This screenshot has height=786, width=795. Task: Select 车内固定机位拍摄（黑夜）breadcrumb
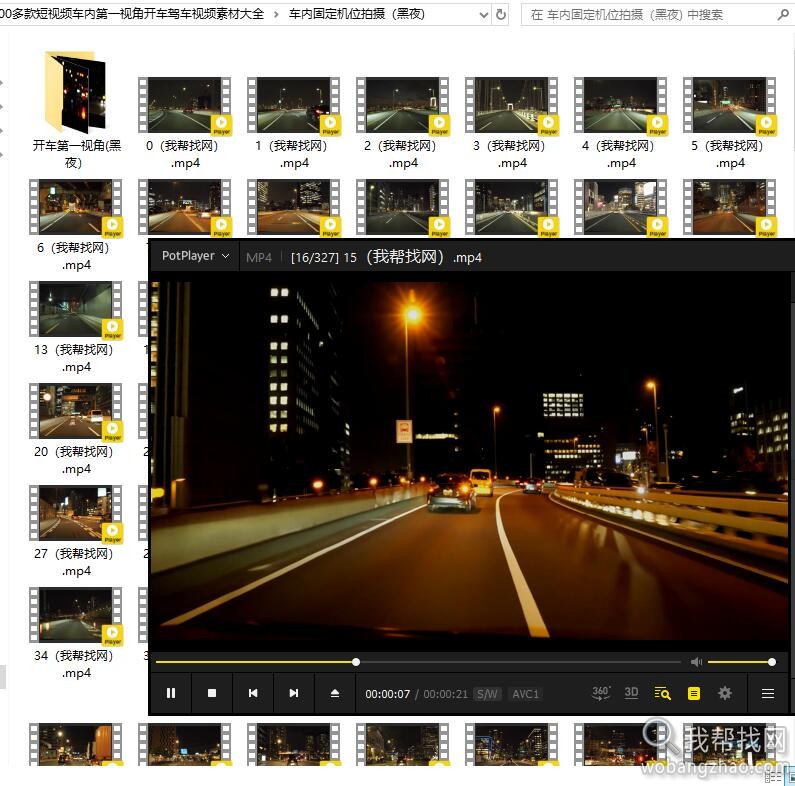pyautogui.click(x=356, y=14)
